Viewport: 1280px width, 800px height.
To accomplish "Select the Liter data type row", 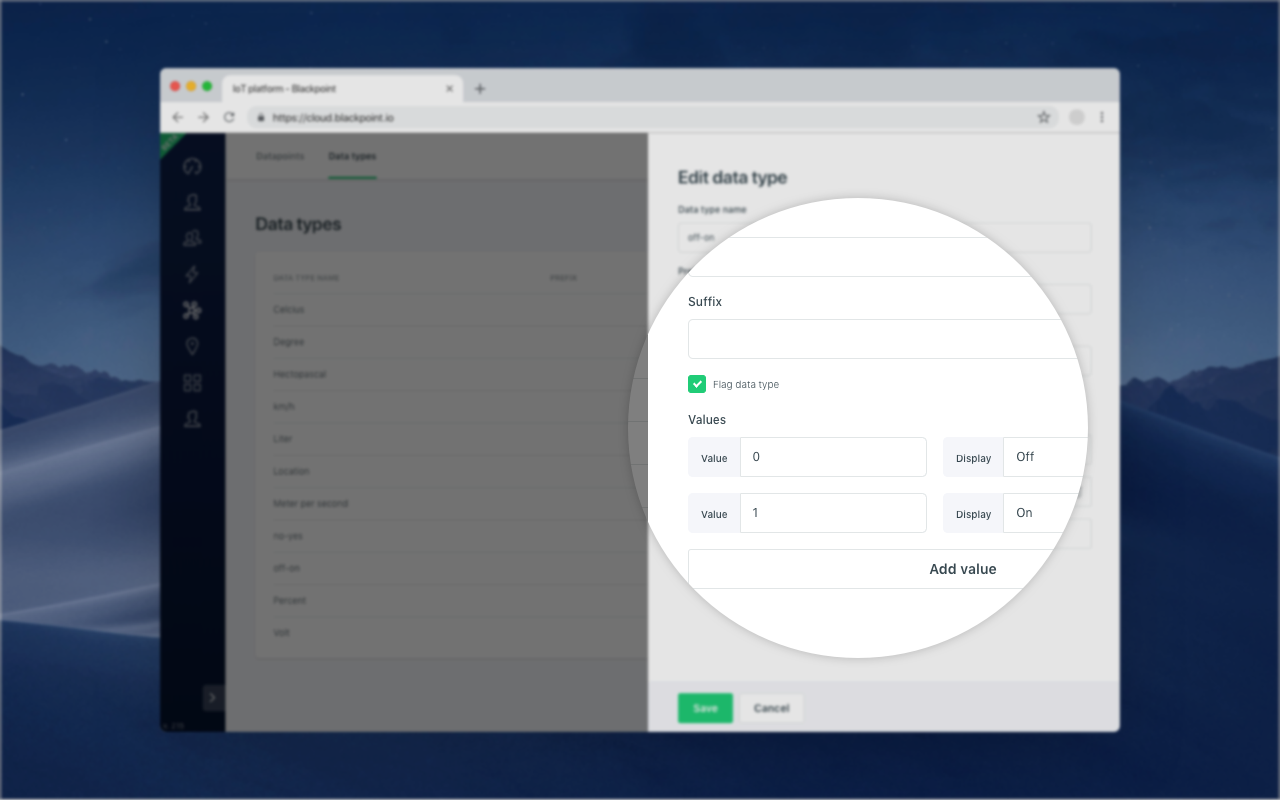I will 451,439.
